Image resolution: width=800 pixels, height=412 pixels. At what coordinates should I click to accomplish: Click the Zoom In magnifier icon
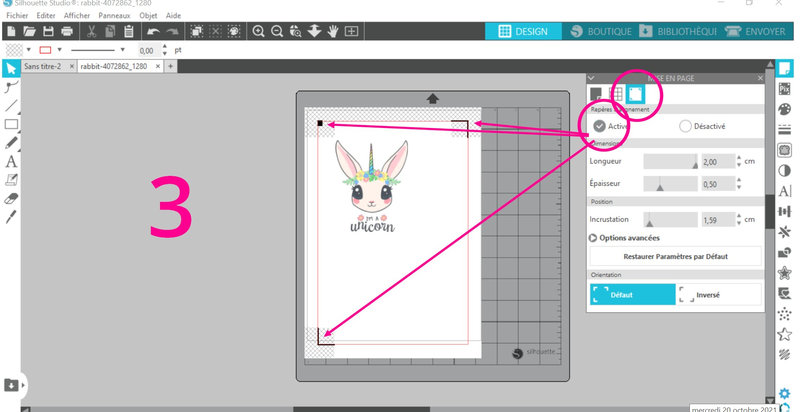(259, 32)
